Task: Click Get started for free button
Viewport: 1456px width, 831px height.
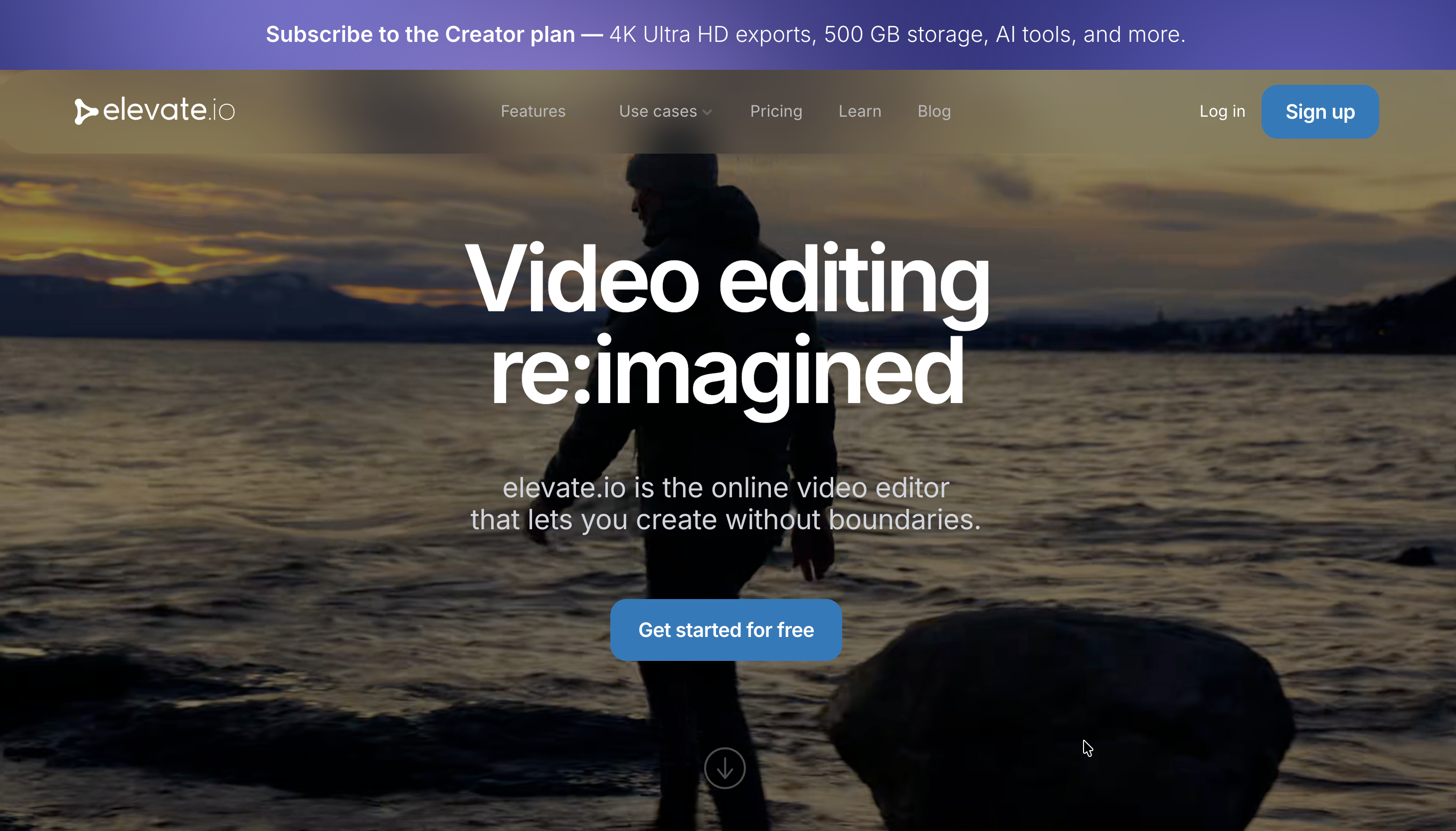Action: (x=726, y=629)
